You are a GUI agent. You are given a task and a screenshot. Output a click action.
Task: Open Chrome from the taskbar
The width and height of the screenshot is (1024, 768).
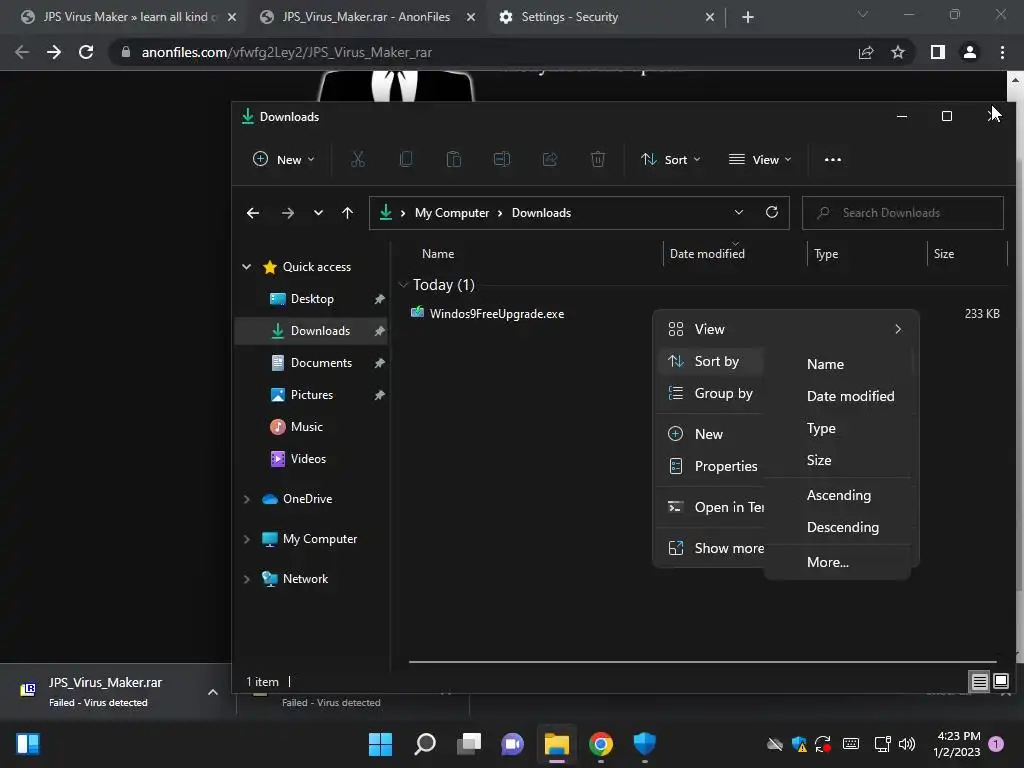601,744
